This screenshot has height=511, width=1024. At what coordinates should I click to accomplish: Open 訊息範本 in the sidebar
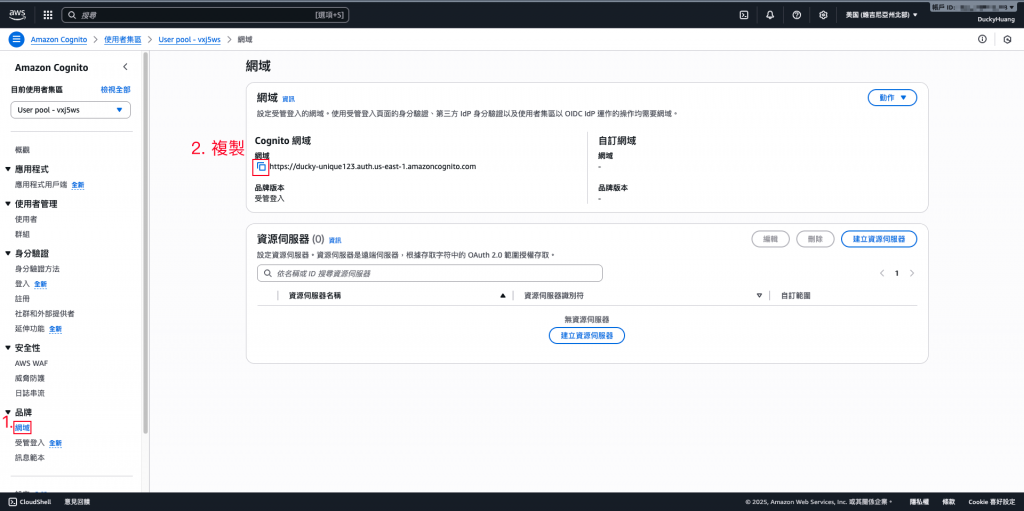point(29,457)
